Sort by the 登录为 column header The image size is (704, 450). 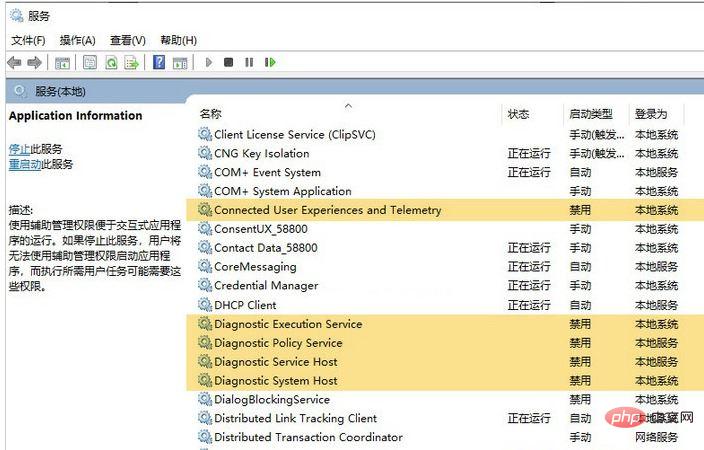pos(651,114)
